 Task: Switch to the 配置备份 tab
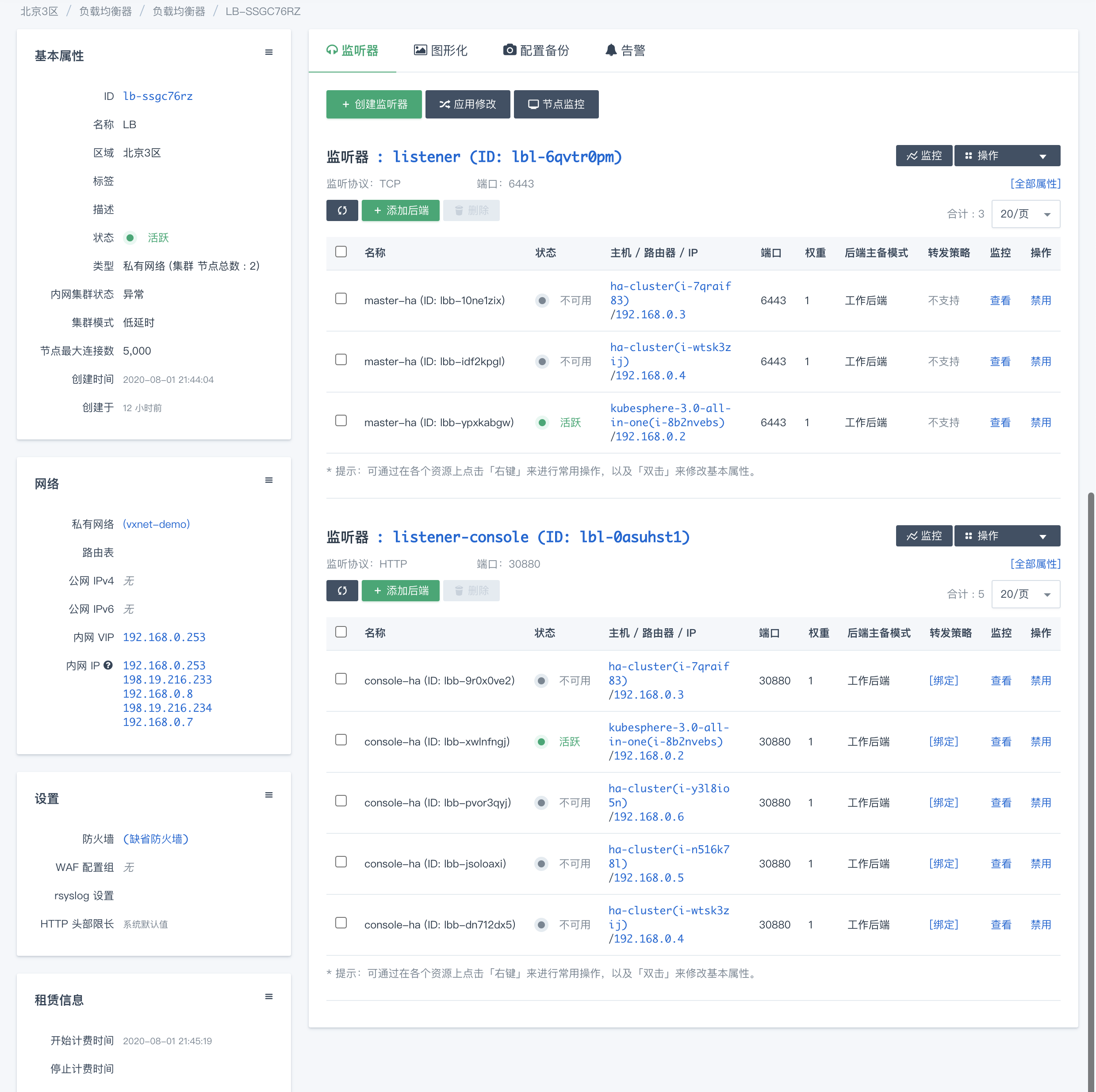coord(536,50)
